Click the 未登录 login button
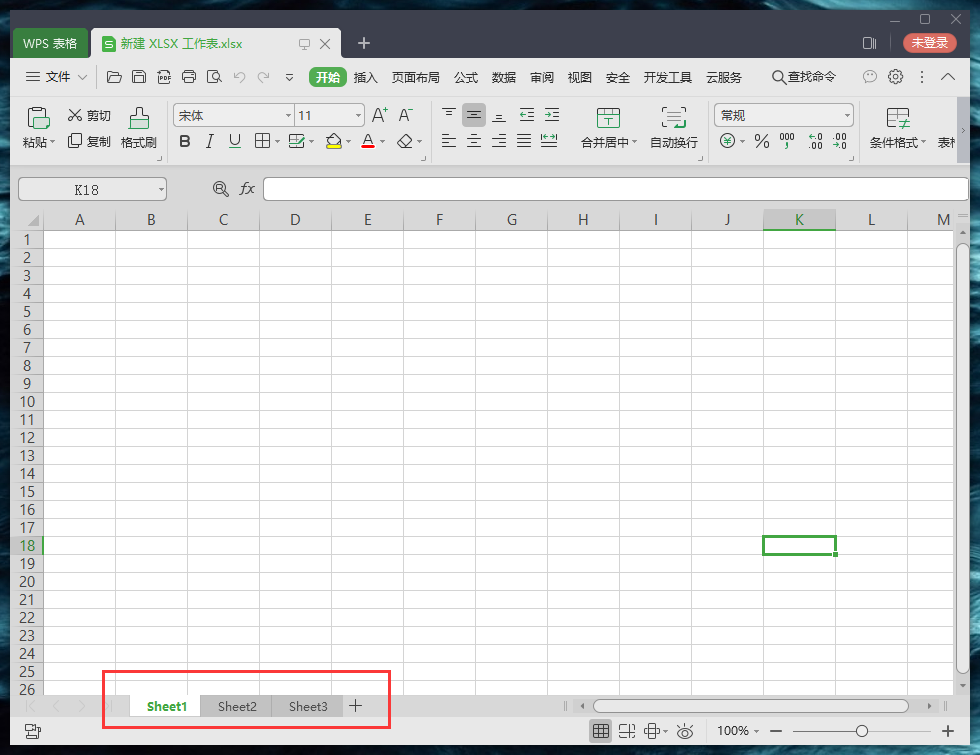The image size is (980, 755). pyautogui.click(x=929, y=43)
